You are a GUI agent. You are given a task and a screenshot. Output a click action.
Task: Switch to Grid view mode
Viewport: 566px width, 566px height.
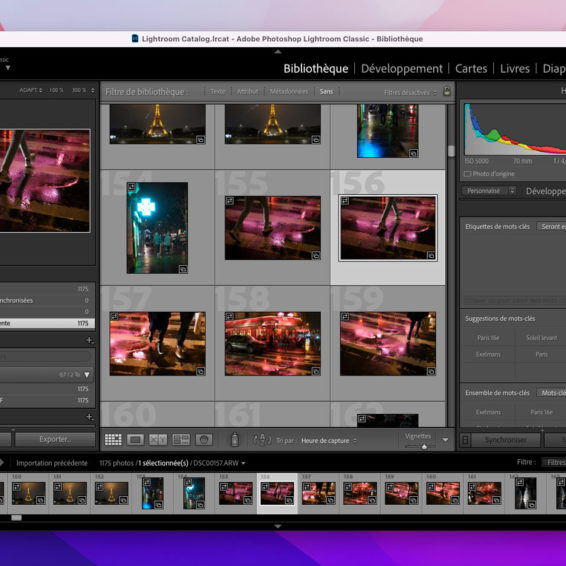point(113,440)
